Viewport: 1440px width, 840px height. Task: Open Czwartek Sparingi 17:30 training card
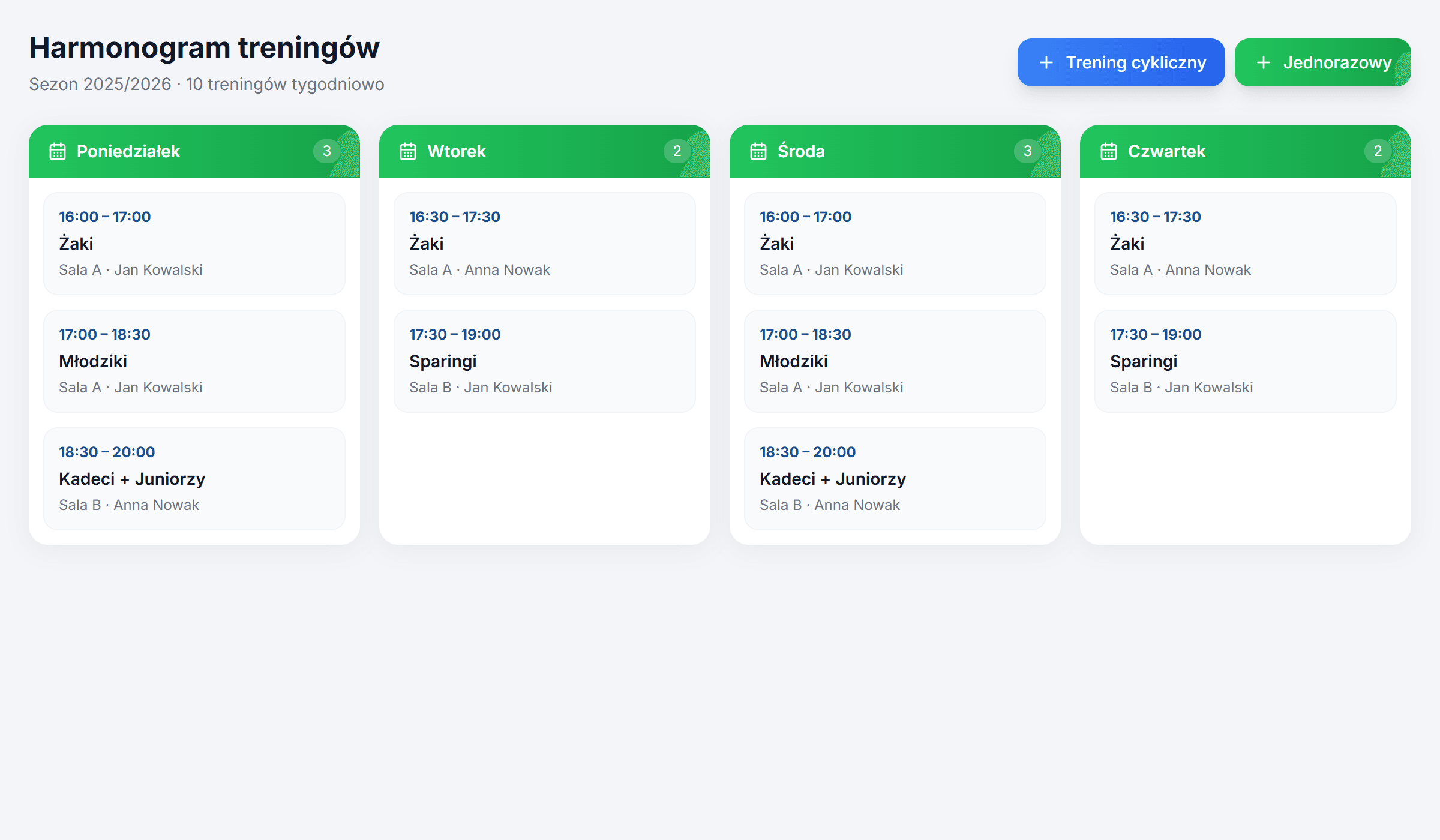[x=1246, y=361]
